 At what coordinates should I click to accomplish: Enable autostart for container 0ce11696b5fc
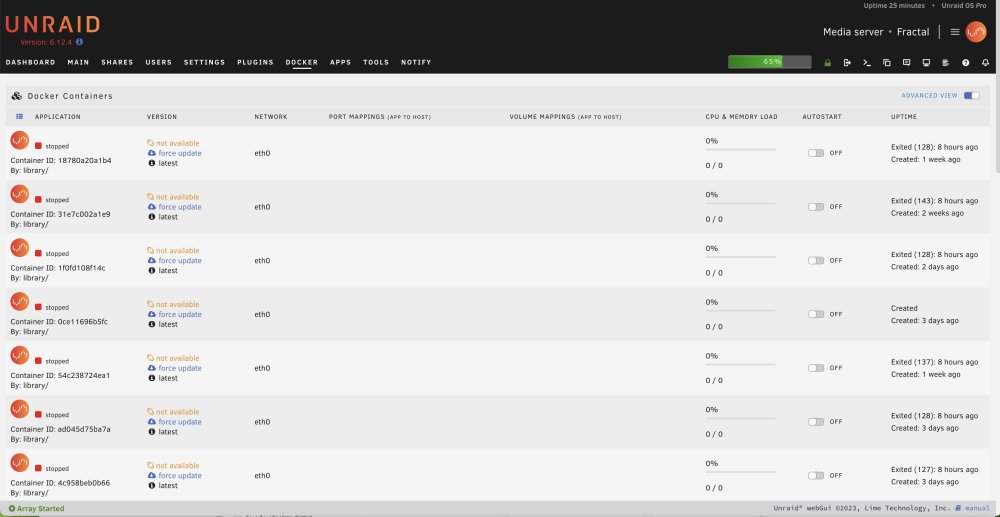pos(816,314)
